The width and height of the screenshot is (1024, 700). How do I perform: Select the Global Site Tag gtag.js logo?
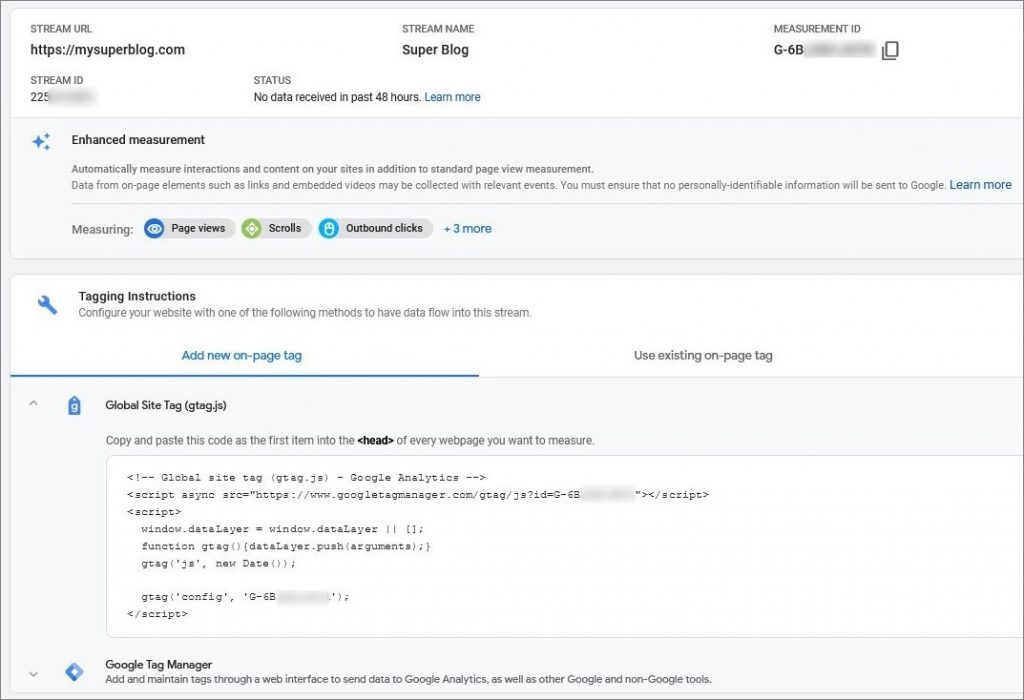74,406
